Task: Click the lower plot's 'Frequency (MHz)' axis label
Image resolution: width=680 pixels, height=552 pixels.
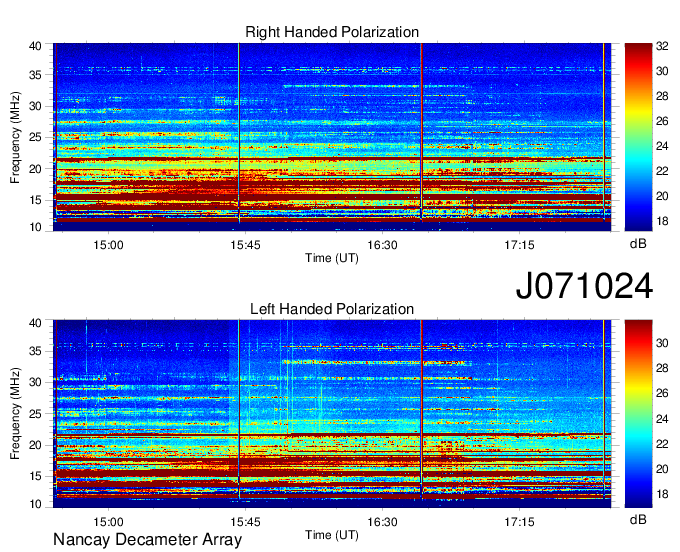Action: [x=15, y=414]
